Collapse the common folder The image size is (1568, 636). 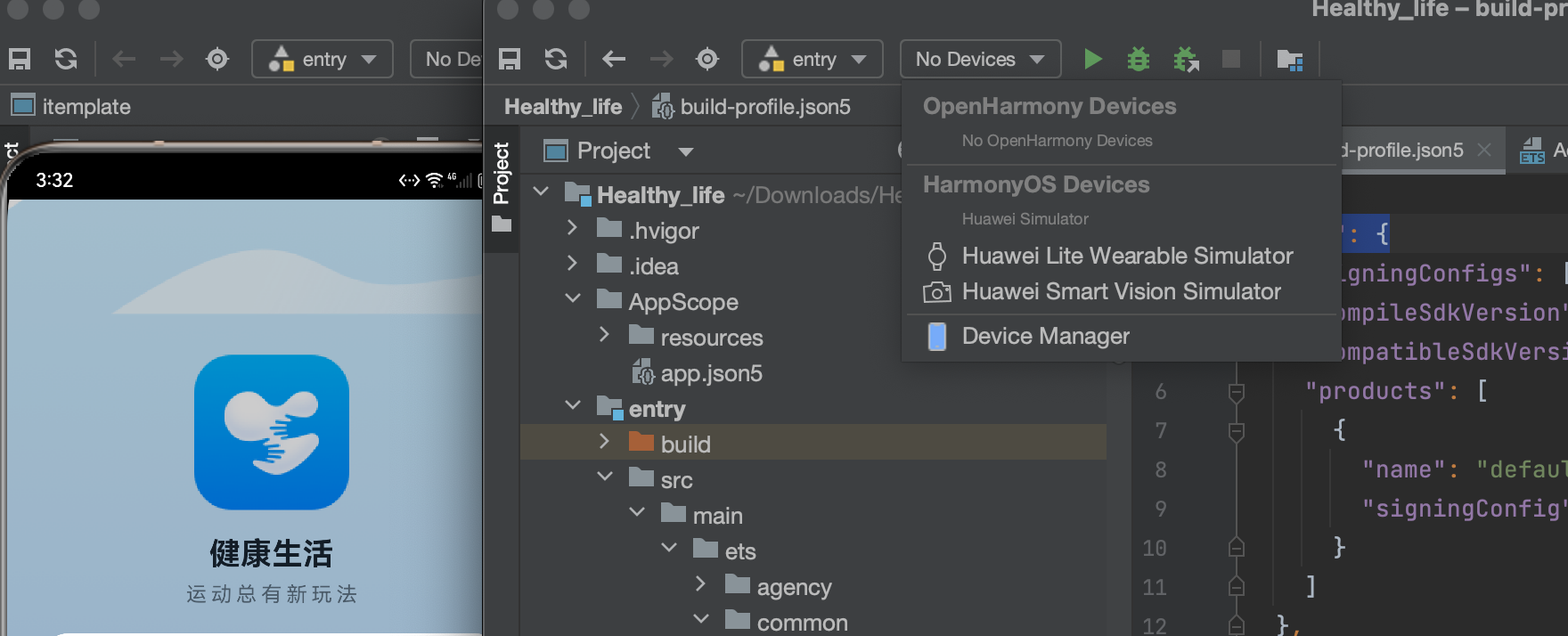coord(701,618)
